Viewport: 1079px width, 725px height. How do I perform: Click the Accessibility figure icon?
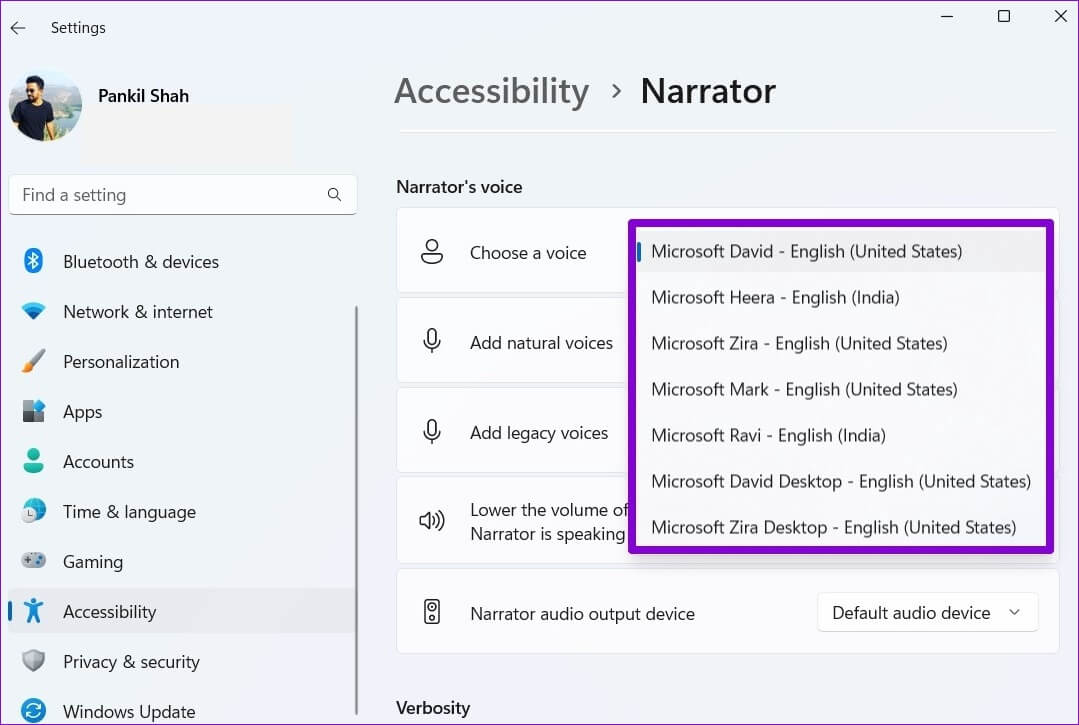click(x=33, y=611)
